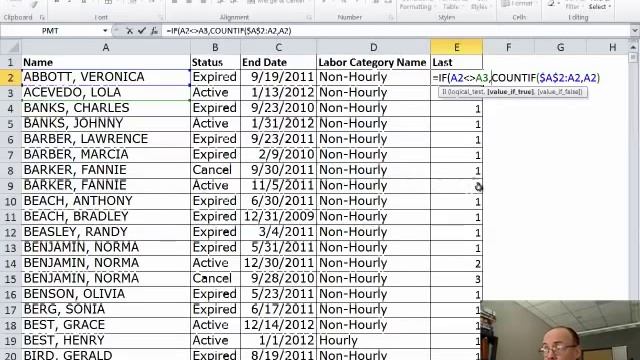The height and width of the screenshot is (360, 640).
Task: Select cell ABBOTT, VERONICA
Action: pyautogui.click(x=106, y=78)
